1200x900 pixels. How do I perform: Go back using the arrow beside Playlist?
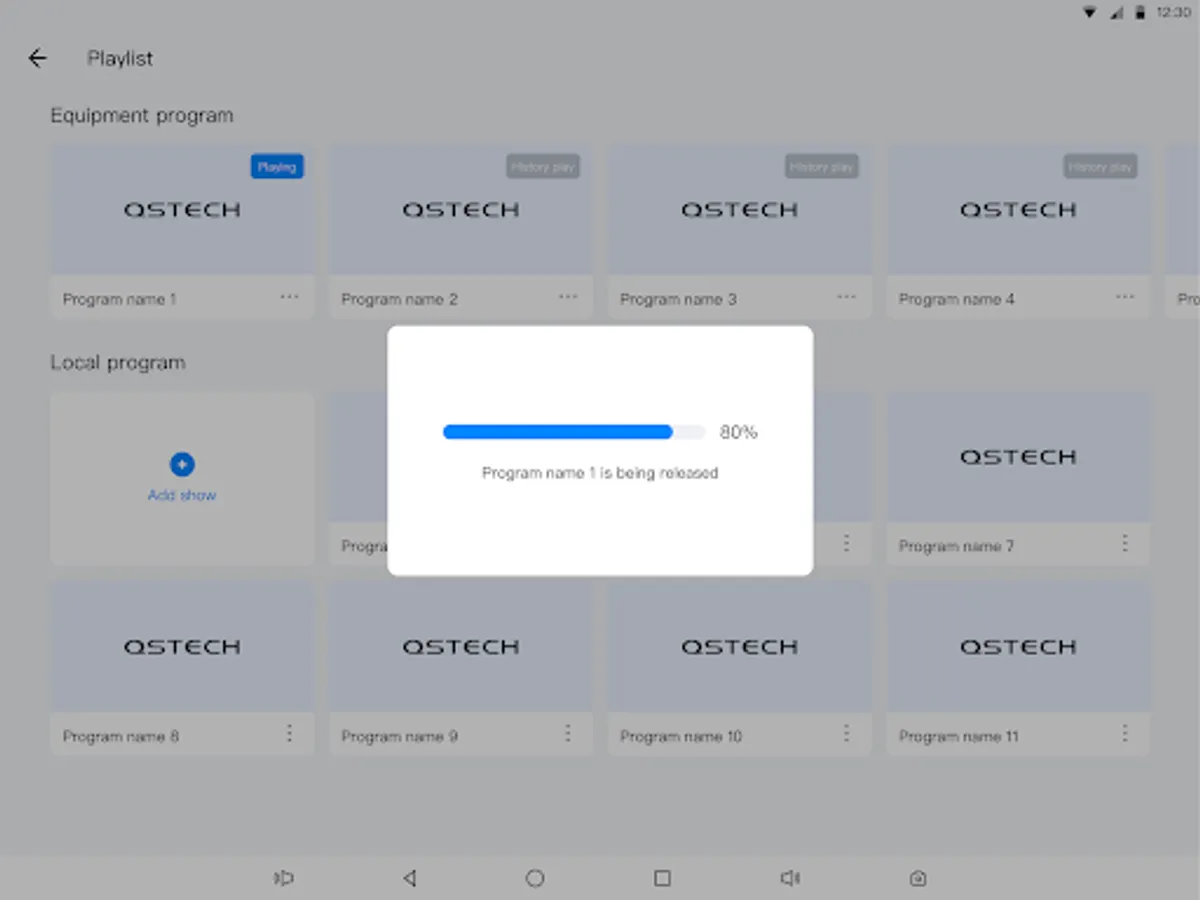click(38, 58)
